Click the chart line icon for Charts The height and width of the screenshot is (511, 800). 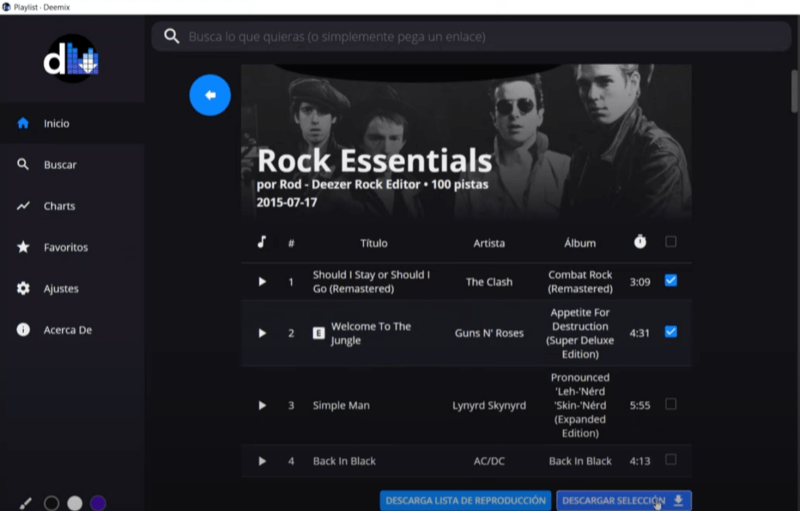click(x=23, y=206)
